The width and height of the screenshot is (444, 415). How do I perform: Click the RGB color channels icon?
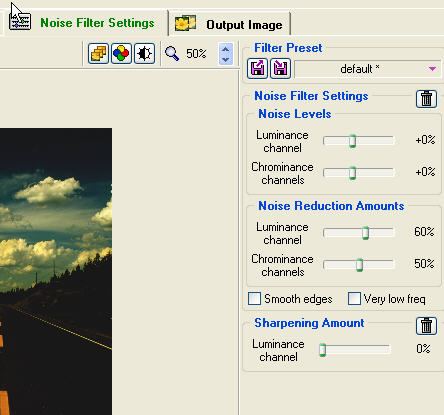[121, 53]
